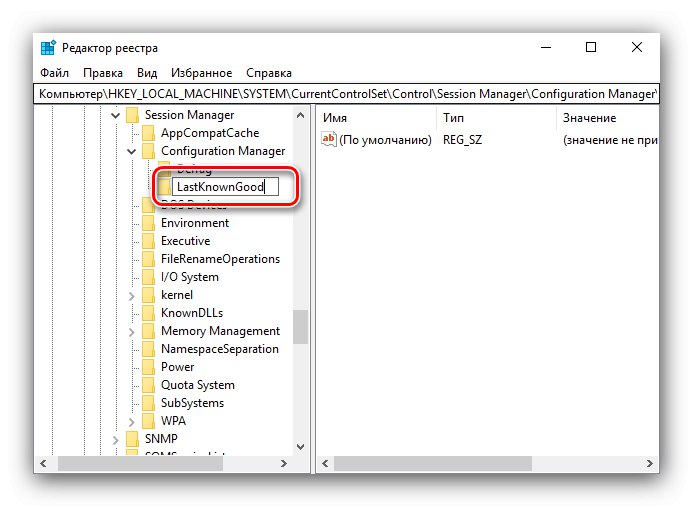693x507 pixels.
Task: Select the I/O System key
Action: pos(190,278)
